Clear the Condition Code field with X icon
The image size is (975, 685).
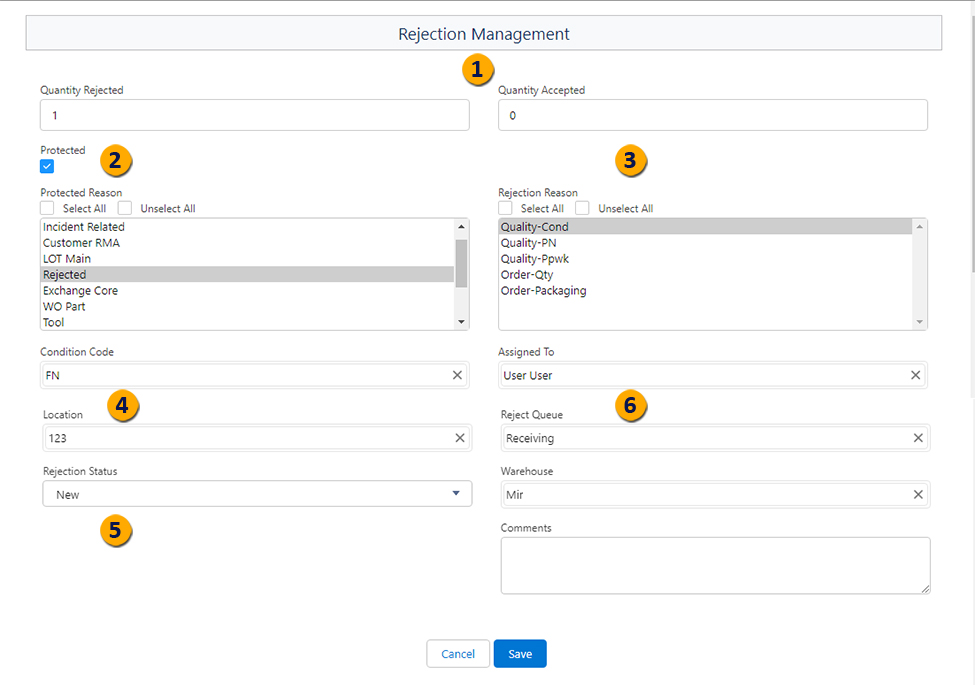pos(457,375)
